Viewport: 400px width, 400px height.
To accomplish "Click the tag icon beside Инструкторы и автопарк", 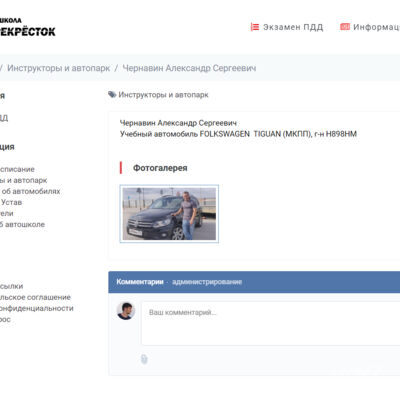I will pyautogui.click(x=112, y=95).
